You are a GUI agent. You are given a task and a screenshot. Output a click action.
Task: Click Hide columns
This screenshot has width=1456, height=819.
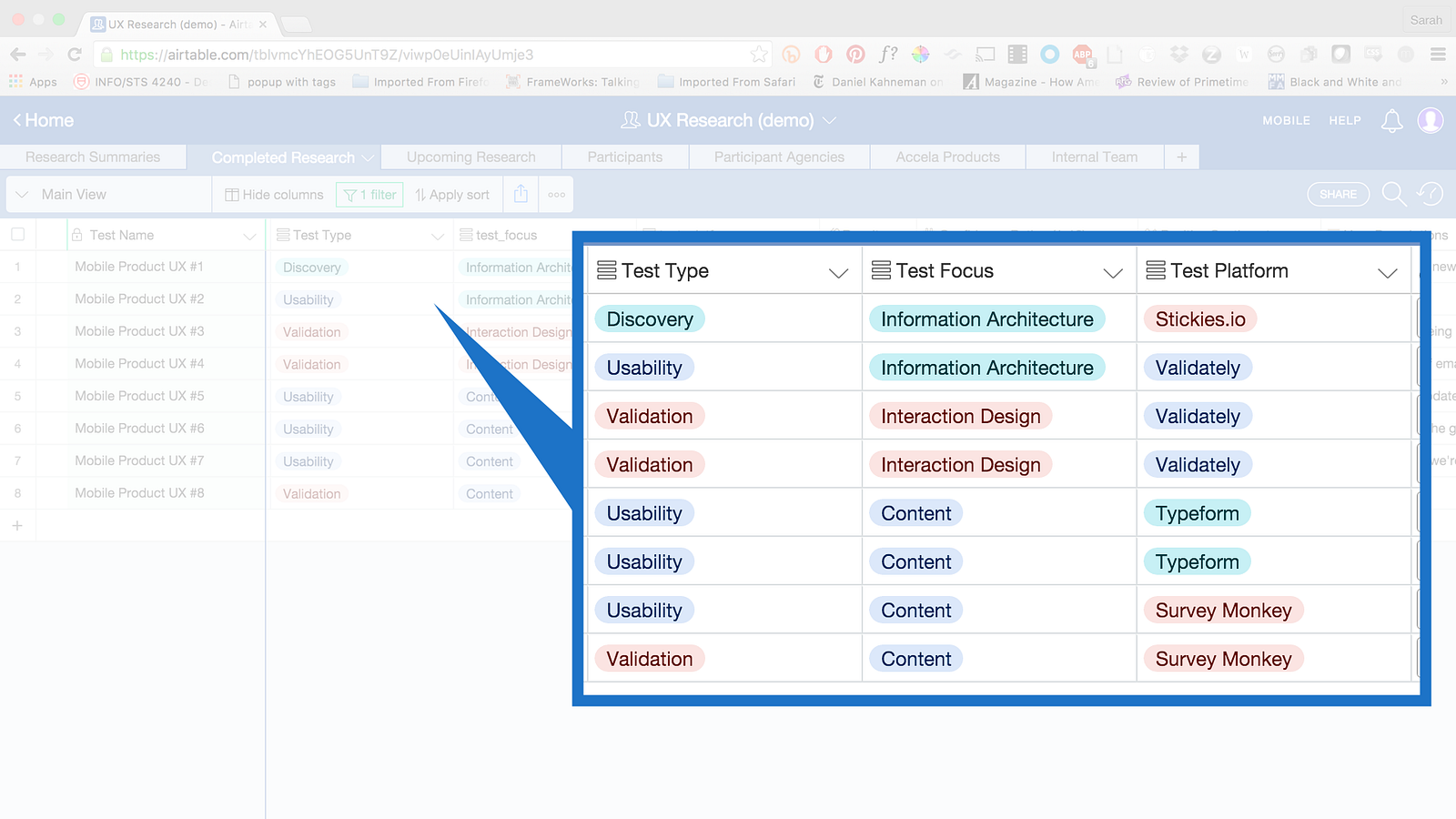tap(274, 195)
